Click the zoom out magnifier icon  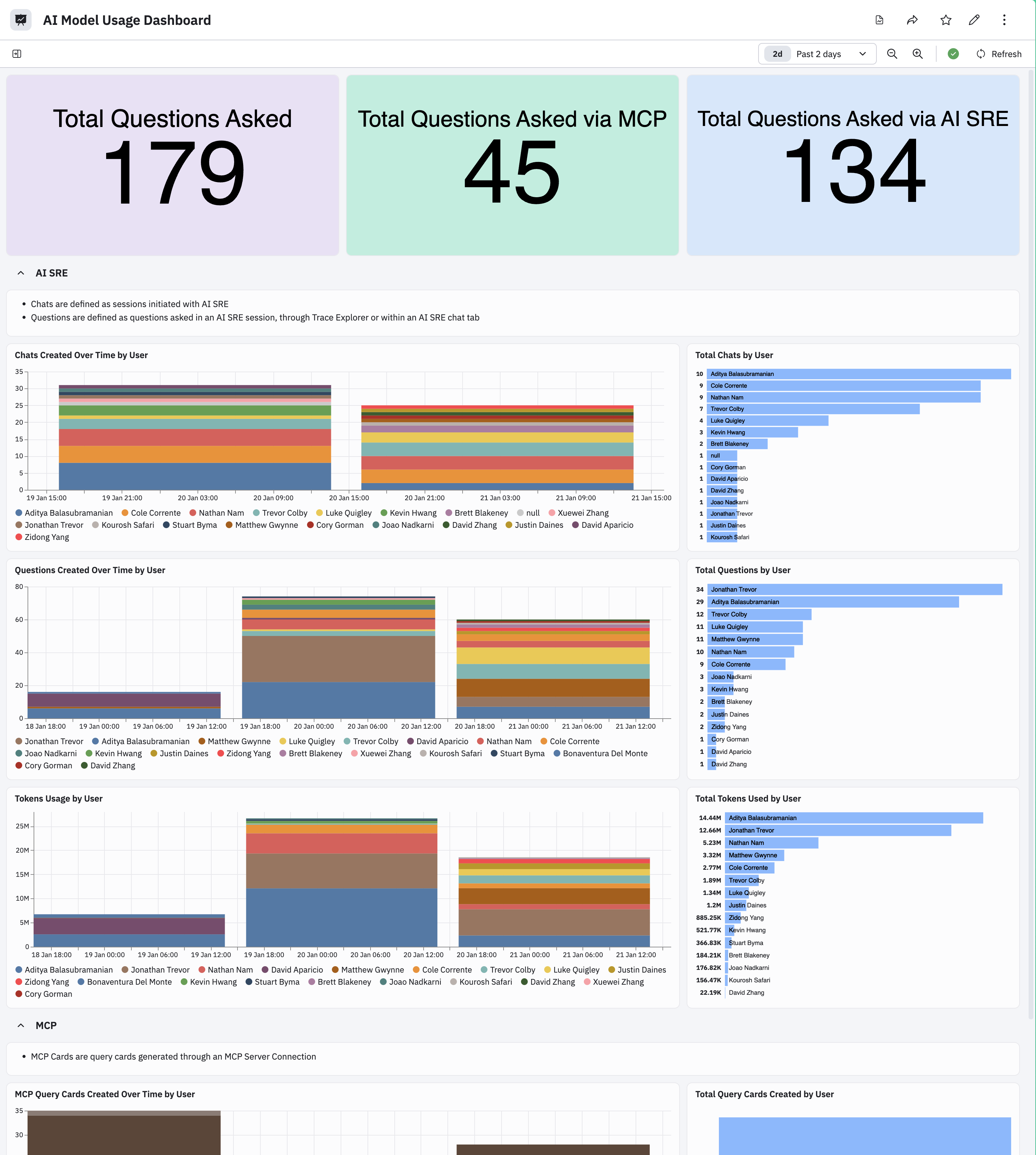click(x=892, y=53)
